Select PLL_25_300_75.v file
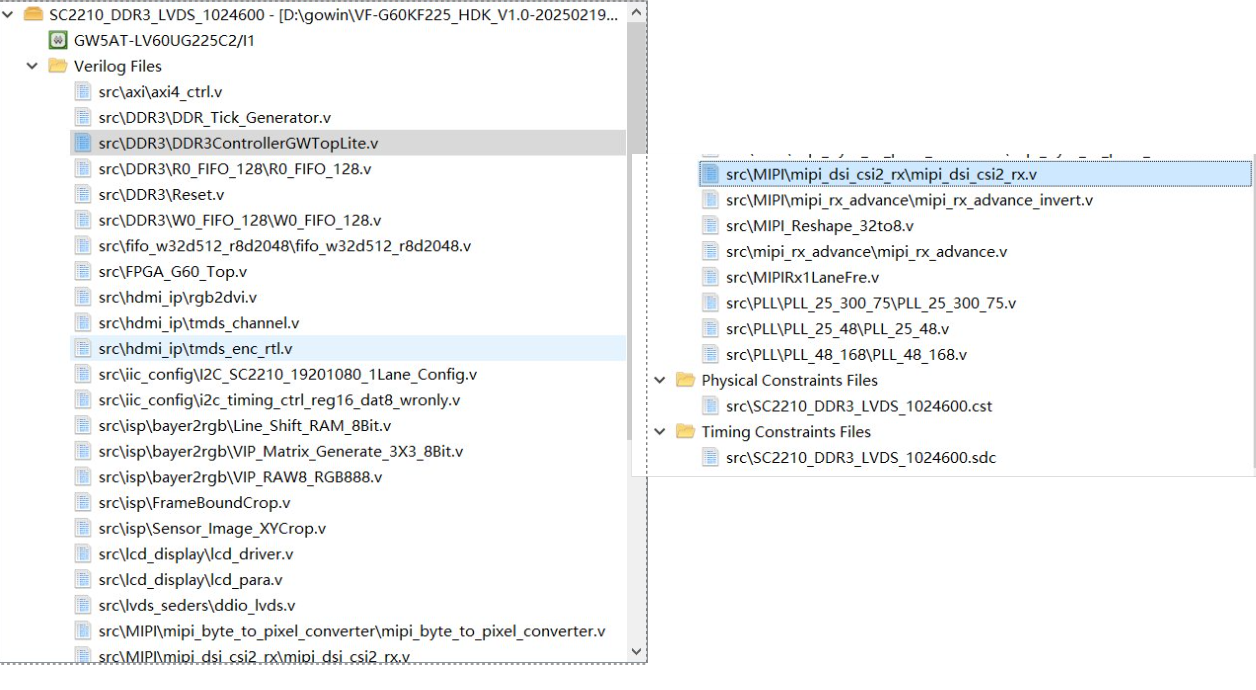 [871, 303]
